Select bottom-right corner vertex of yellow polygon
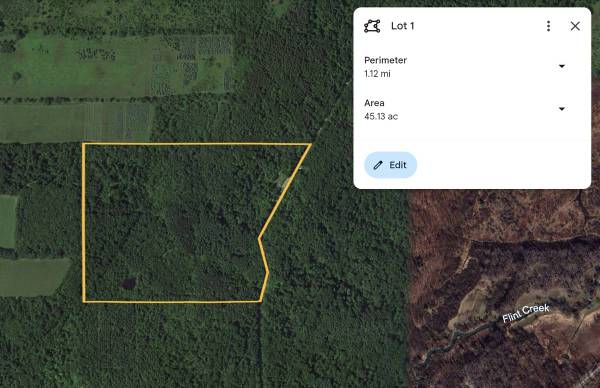Viewport: 600px width, 388px height. pyautogui.click(x=261, y=301)
